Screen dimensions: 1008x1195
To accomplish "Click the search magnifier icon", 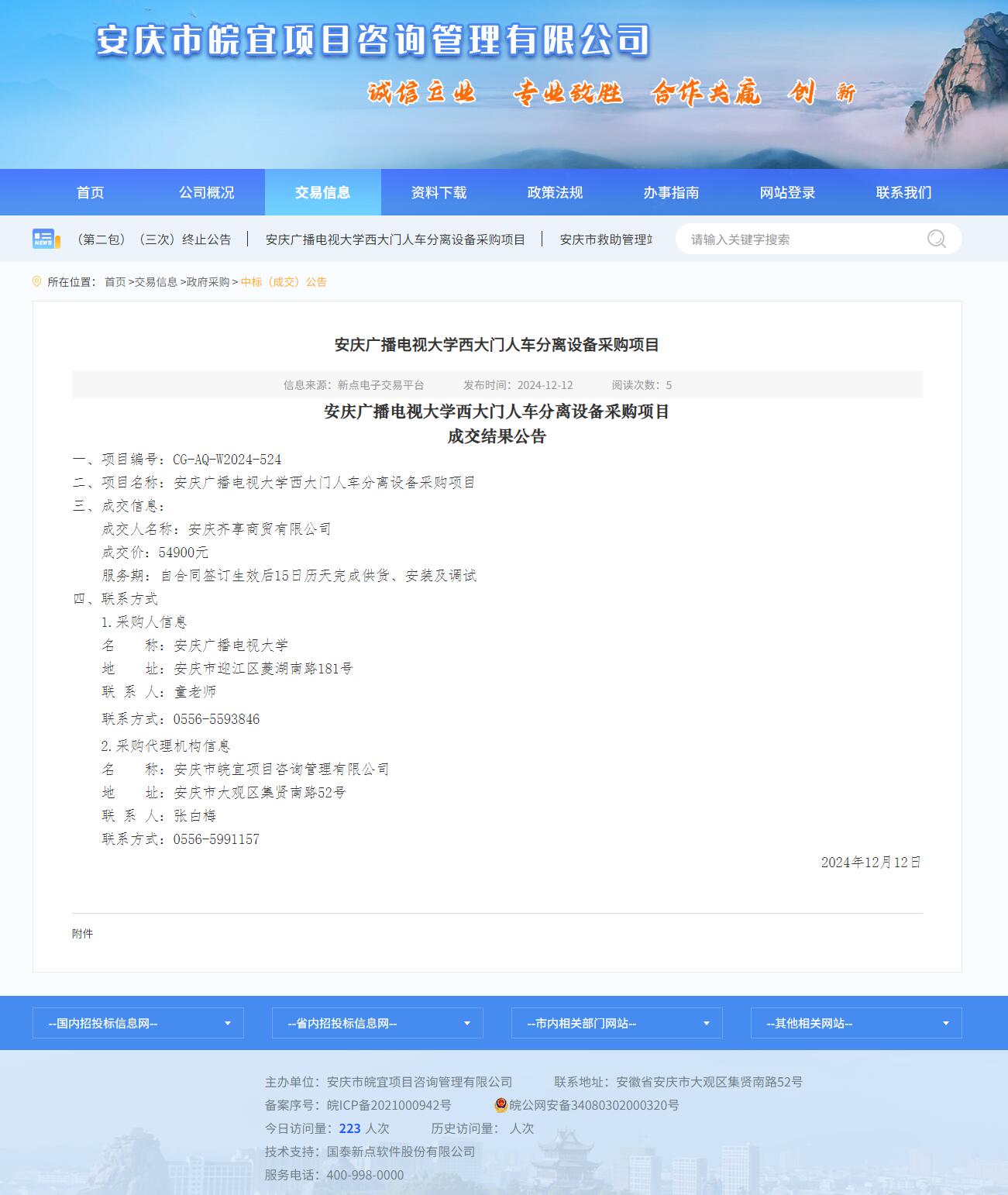I will 936,239.
